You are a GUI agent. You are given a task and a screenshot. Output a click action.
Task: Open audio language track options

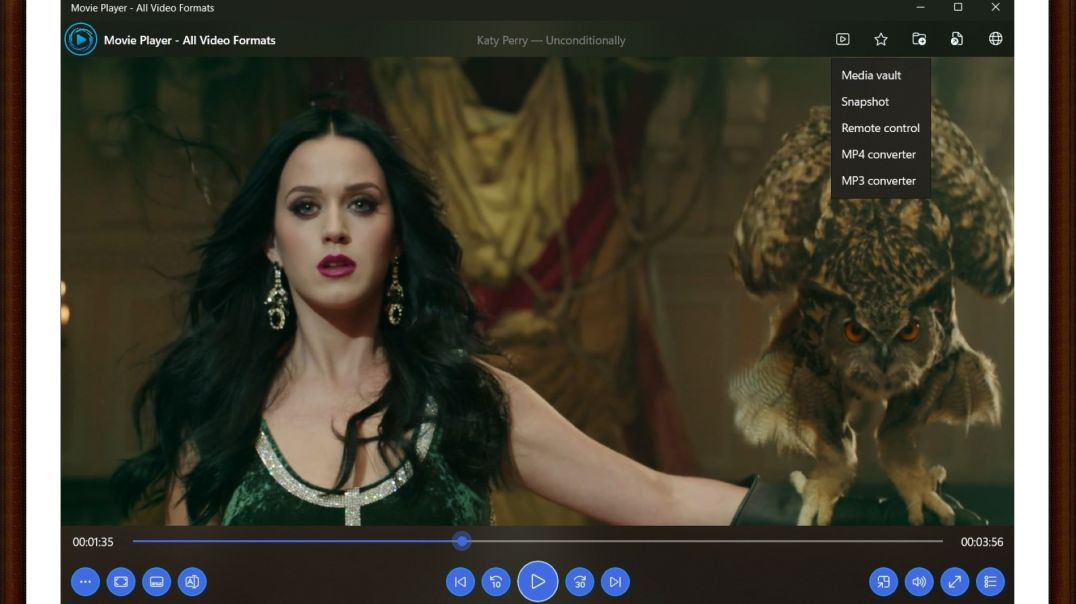pos(192,581)
